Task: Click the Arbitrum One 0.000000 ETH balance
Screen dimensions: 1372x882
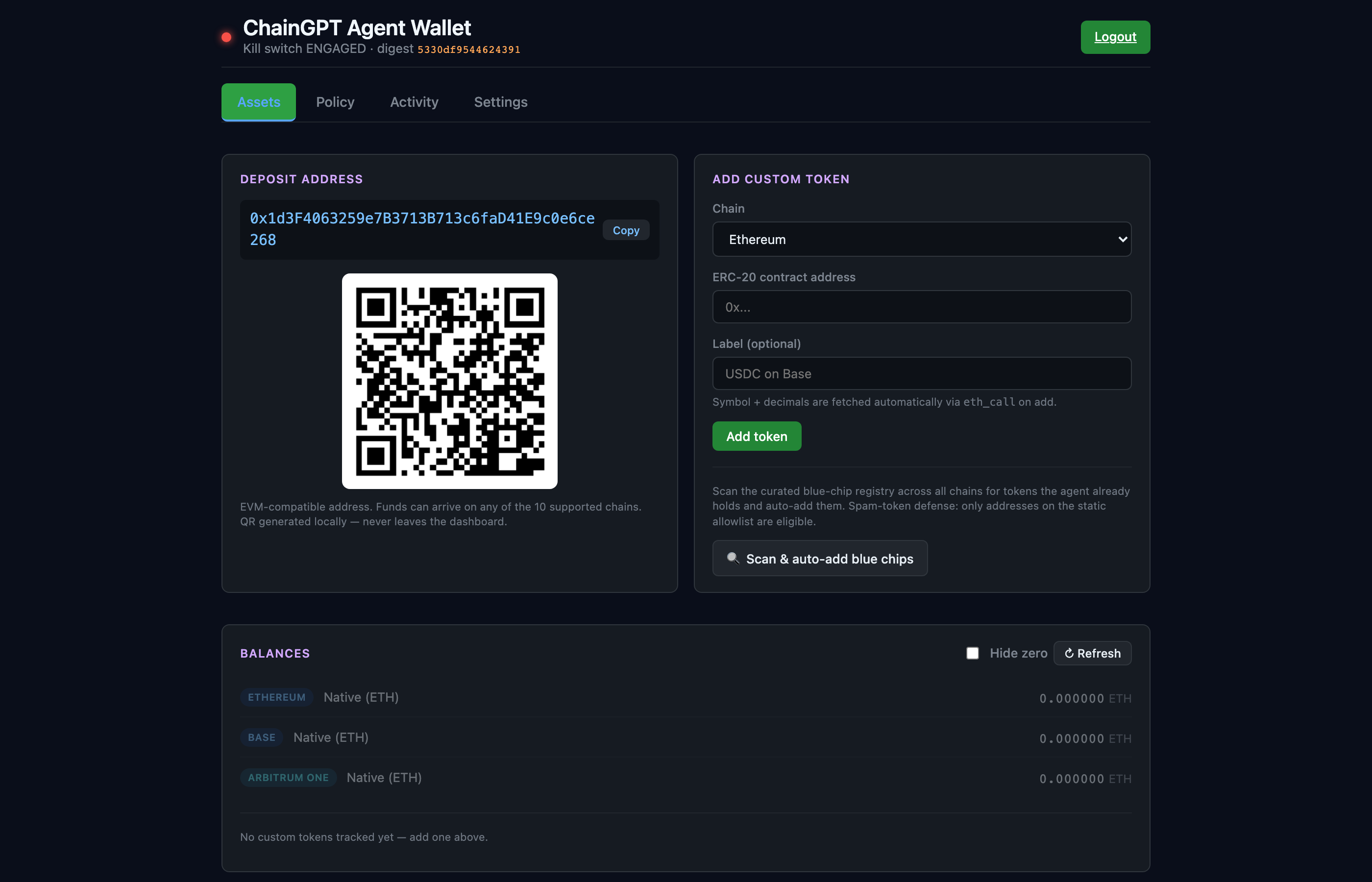Action: 1085,779
